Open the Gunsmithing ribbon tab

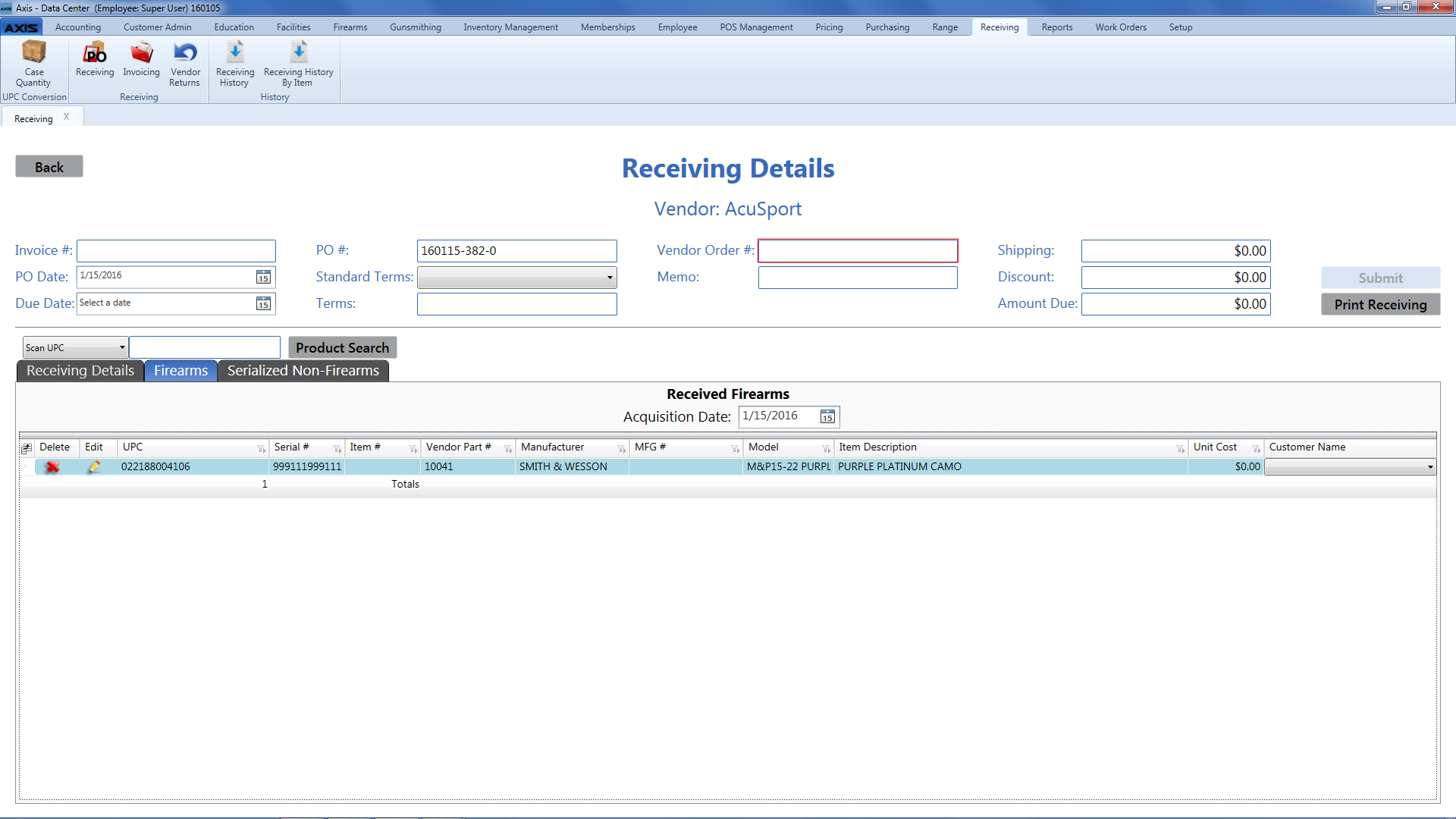[416, 27]
